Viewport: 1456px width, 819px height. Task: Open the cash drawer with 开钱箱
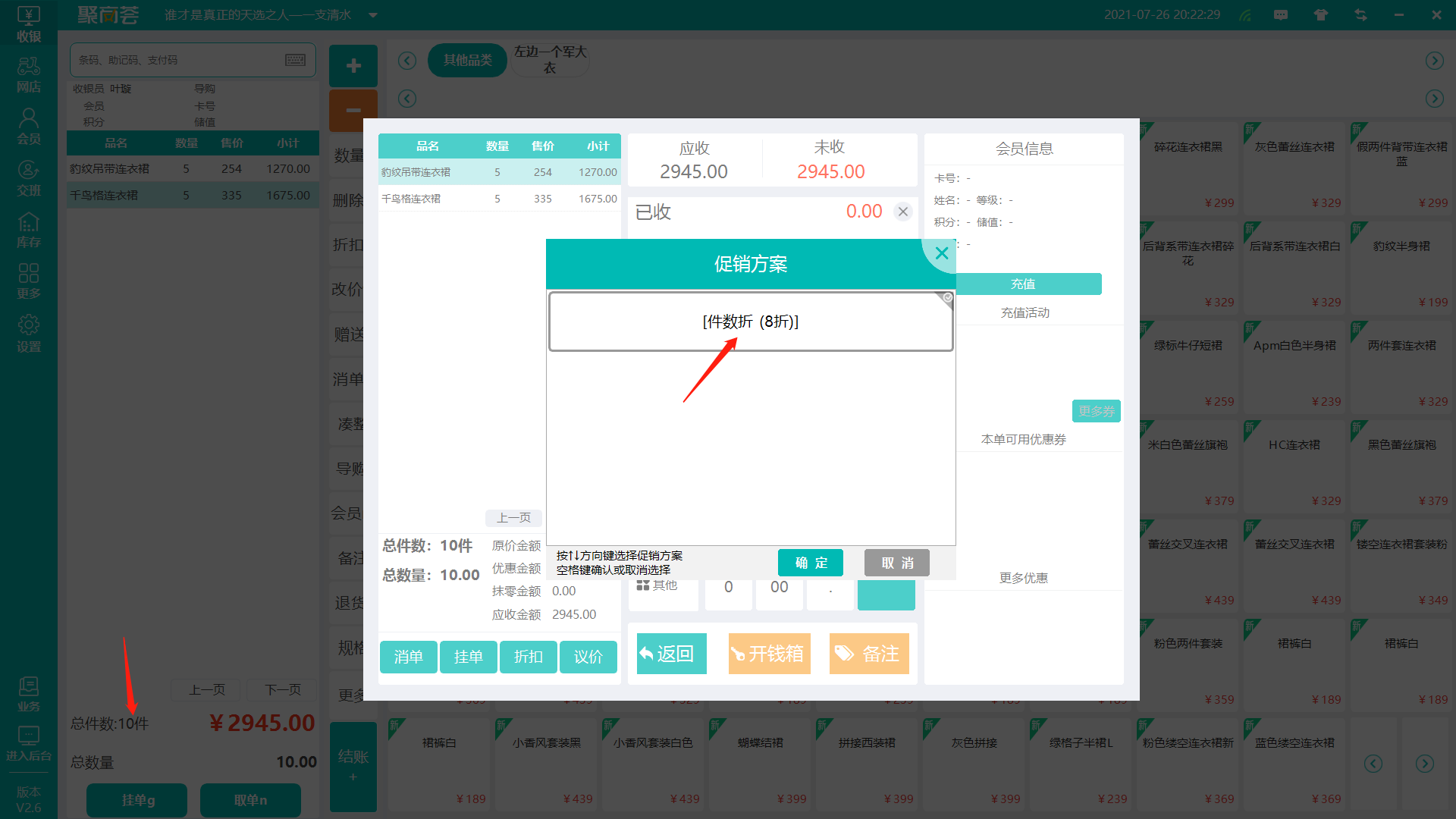tap(769, 654)
